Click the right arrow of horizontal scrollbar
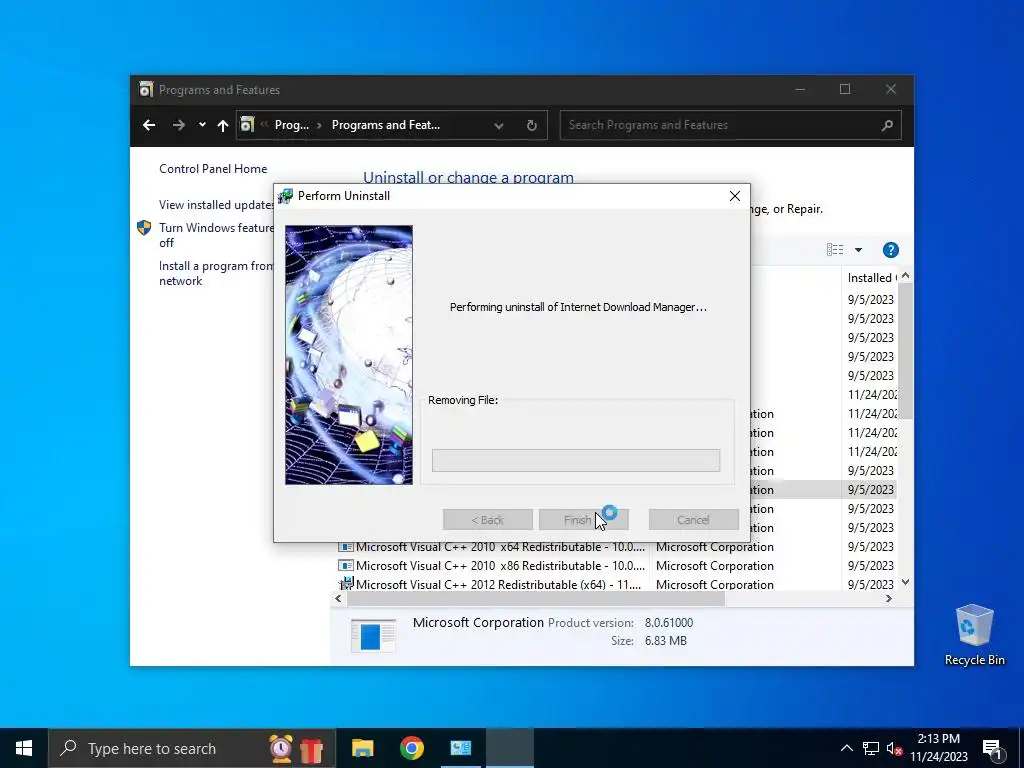 (x=889, y=598)
